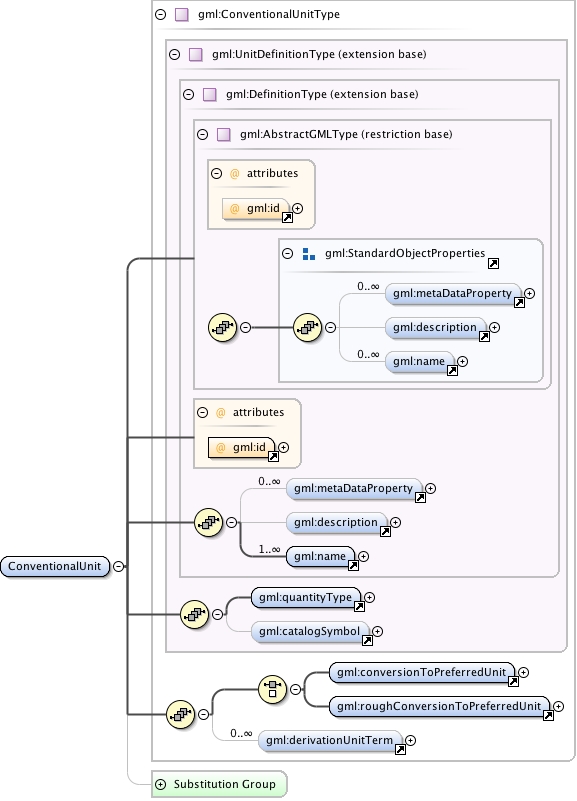Click the gml:ConventionalUnitType complex type icon
577x801 pixels.
(182, 14)
